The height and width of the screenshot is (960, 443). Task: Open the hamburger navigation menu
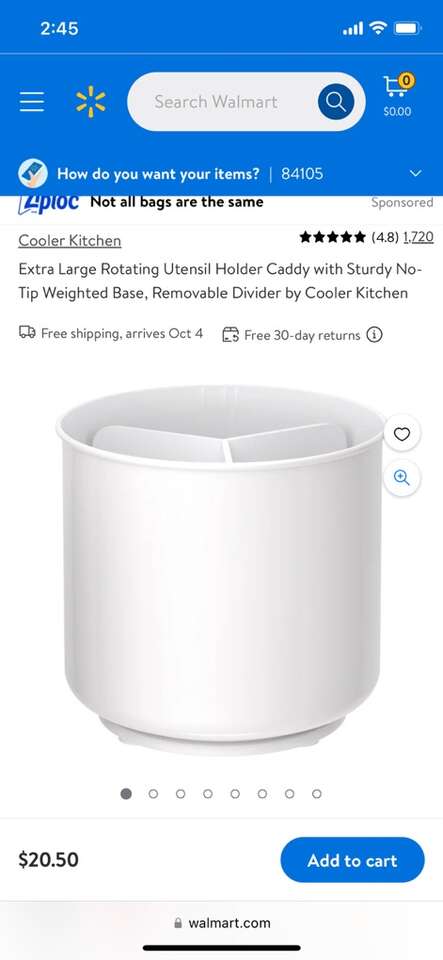32,102
